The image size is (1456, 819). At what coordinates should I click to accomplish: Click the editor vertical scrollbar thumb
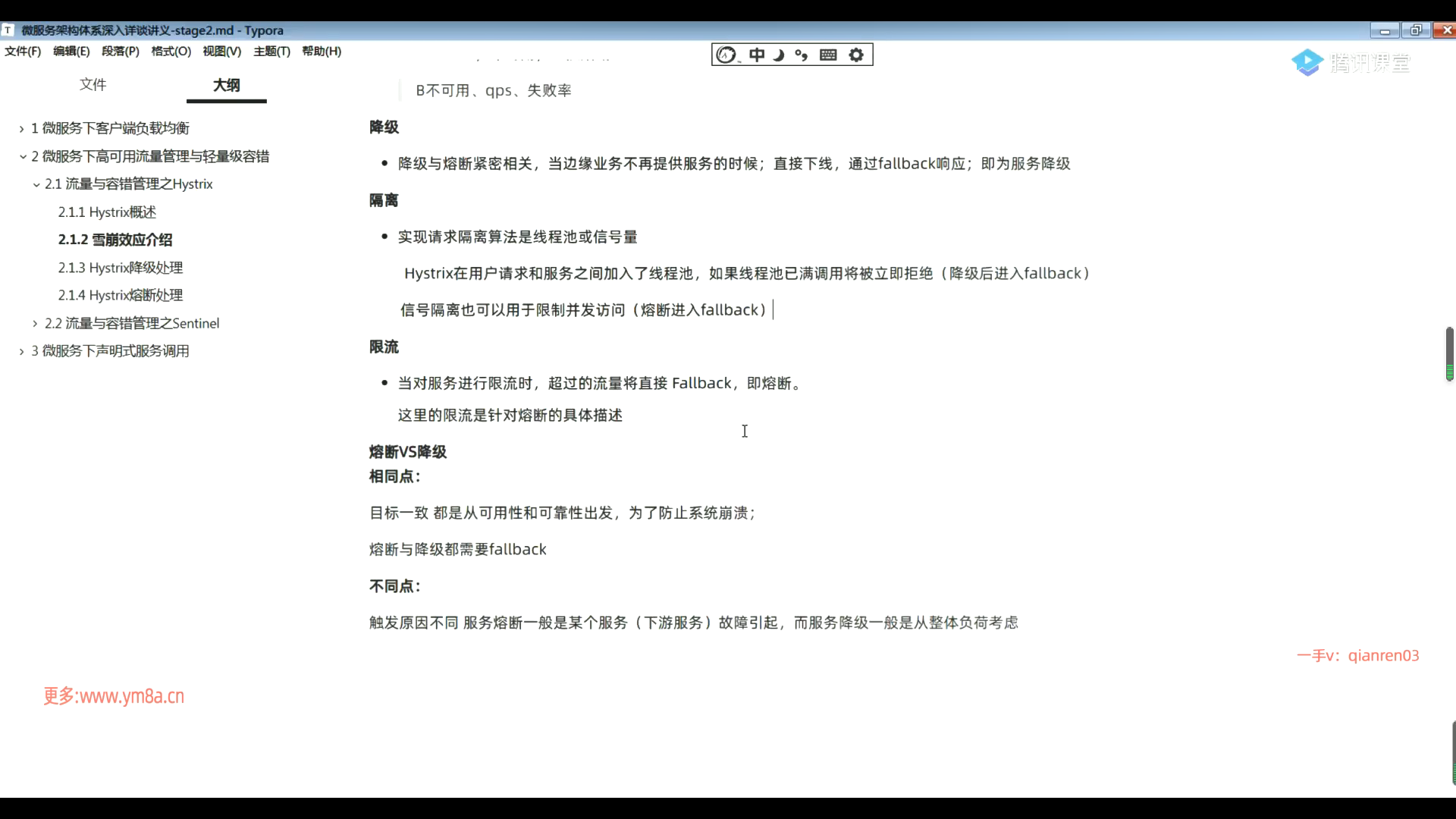1449,353
